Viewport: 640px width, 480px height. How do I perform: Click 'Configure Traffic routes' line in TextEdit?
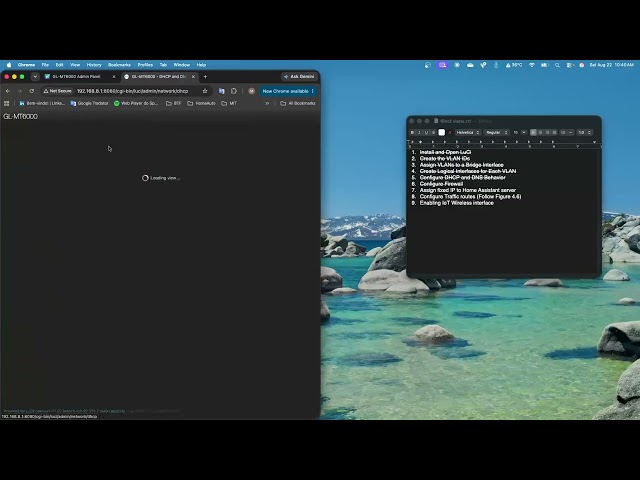(x=470, y=196)
